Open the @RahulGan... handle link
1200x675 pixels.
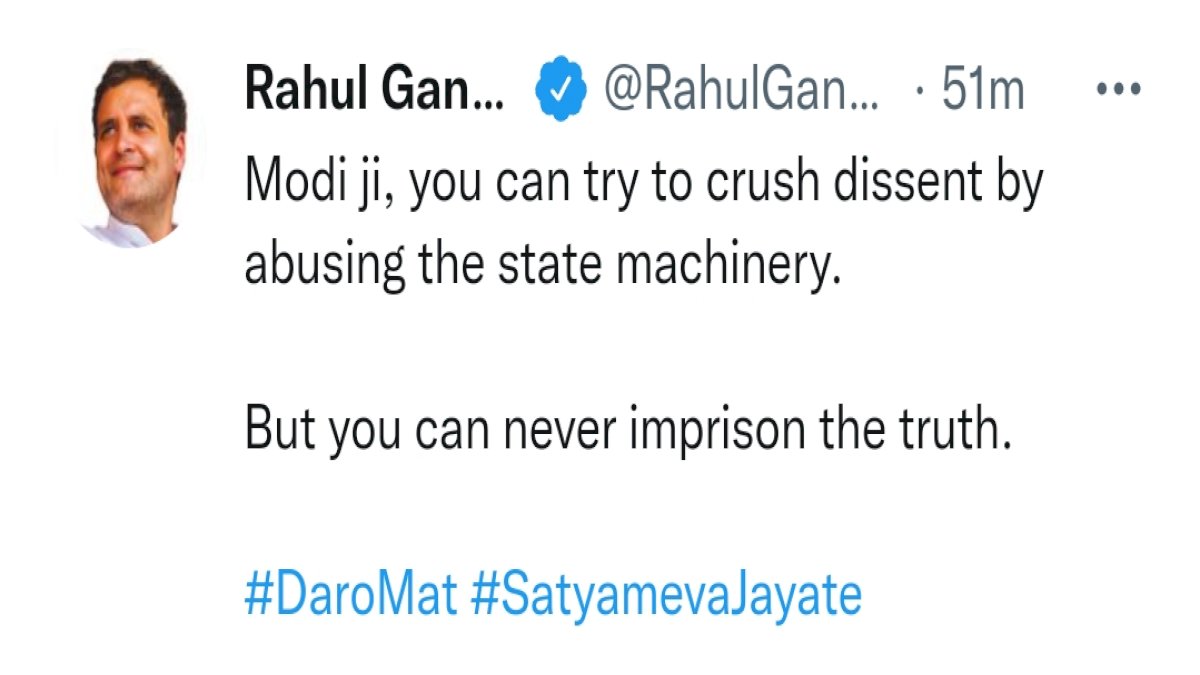coord(742,92)
